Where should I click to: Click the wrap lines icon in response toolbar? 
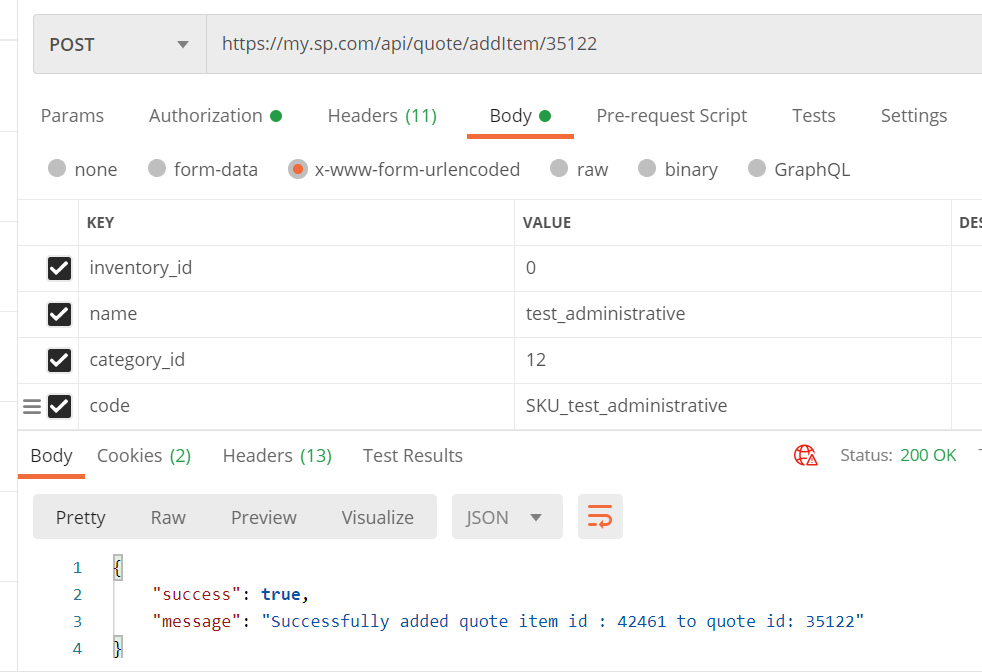[x=600, y=517]
